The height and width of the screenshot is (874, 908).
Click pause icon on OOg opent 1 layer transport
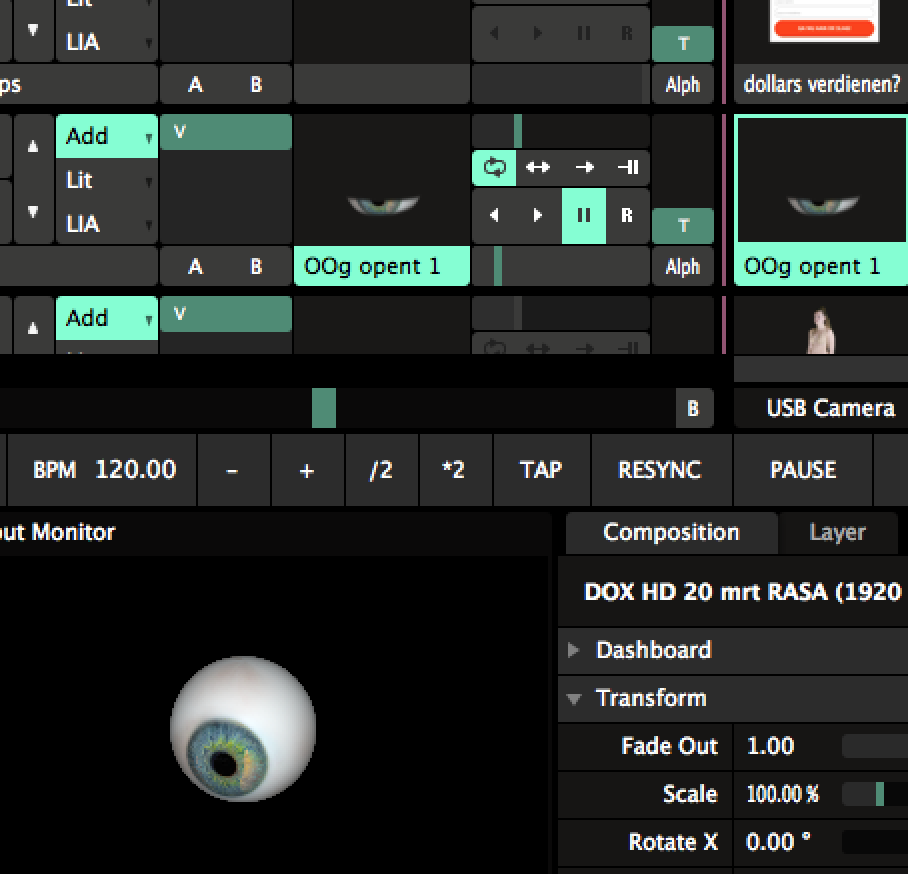[x=583, y=215]
